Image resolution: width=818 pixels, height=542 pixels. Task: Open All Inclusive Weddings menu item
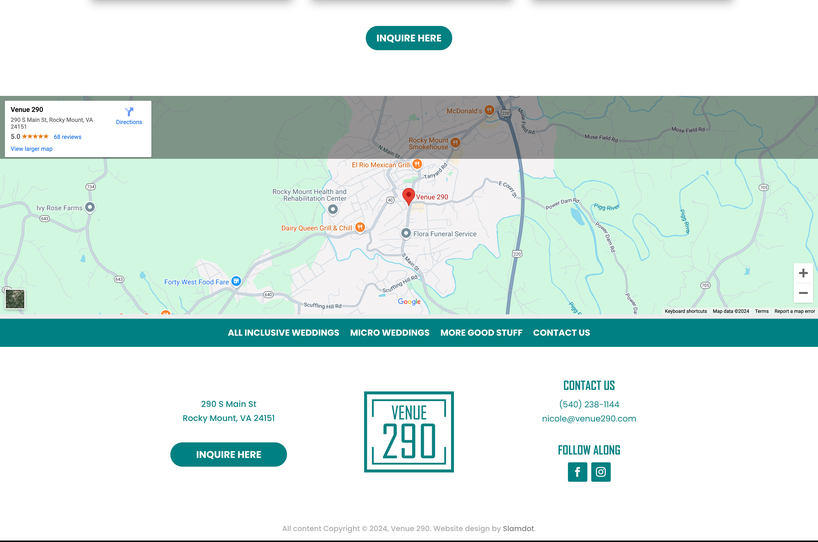pyautogui.click(x=283, y=333)
